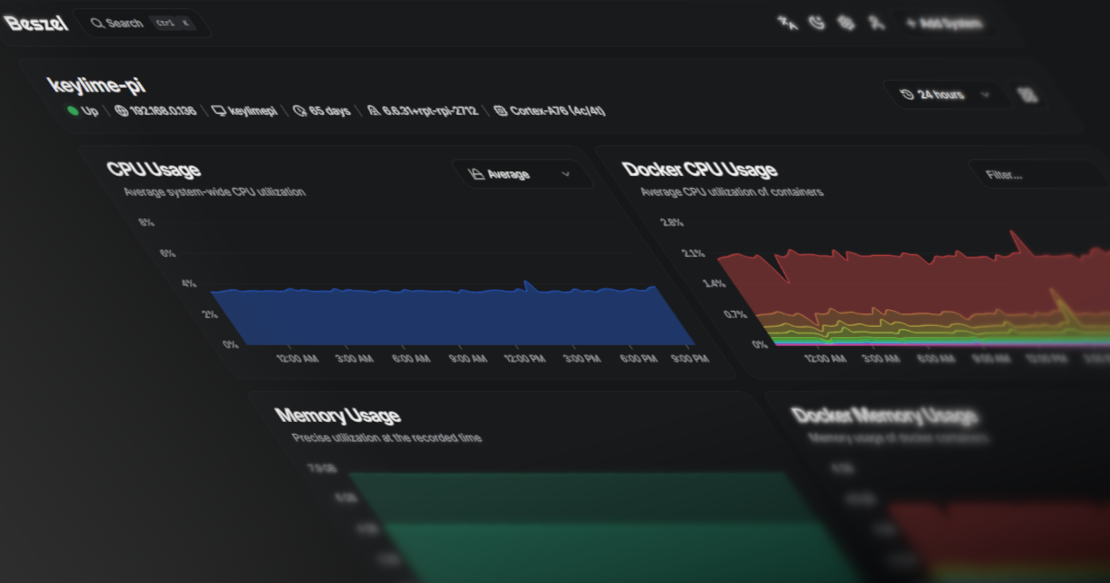
Task: Click the blue CPU Usage chart area
Action: (x=450, y=318)
